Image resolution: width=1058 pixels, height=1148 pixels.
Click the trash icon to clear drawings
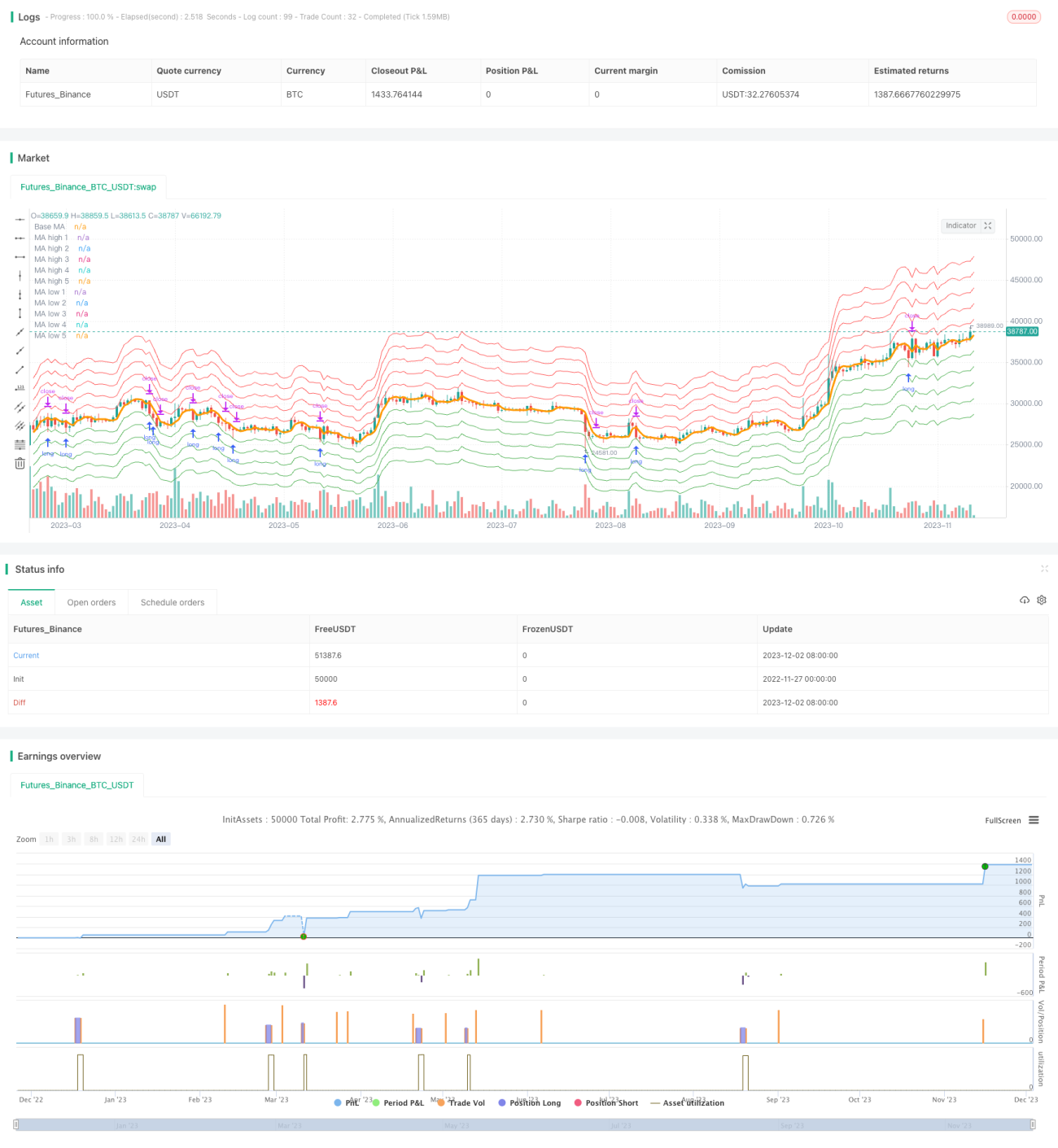pos(20,463)
